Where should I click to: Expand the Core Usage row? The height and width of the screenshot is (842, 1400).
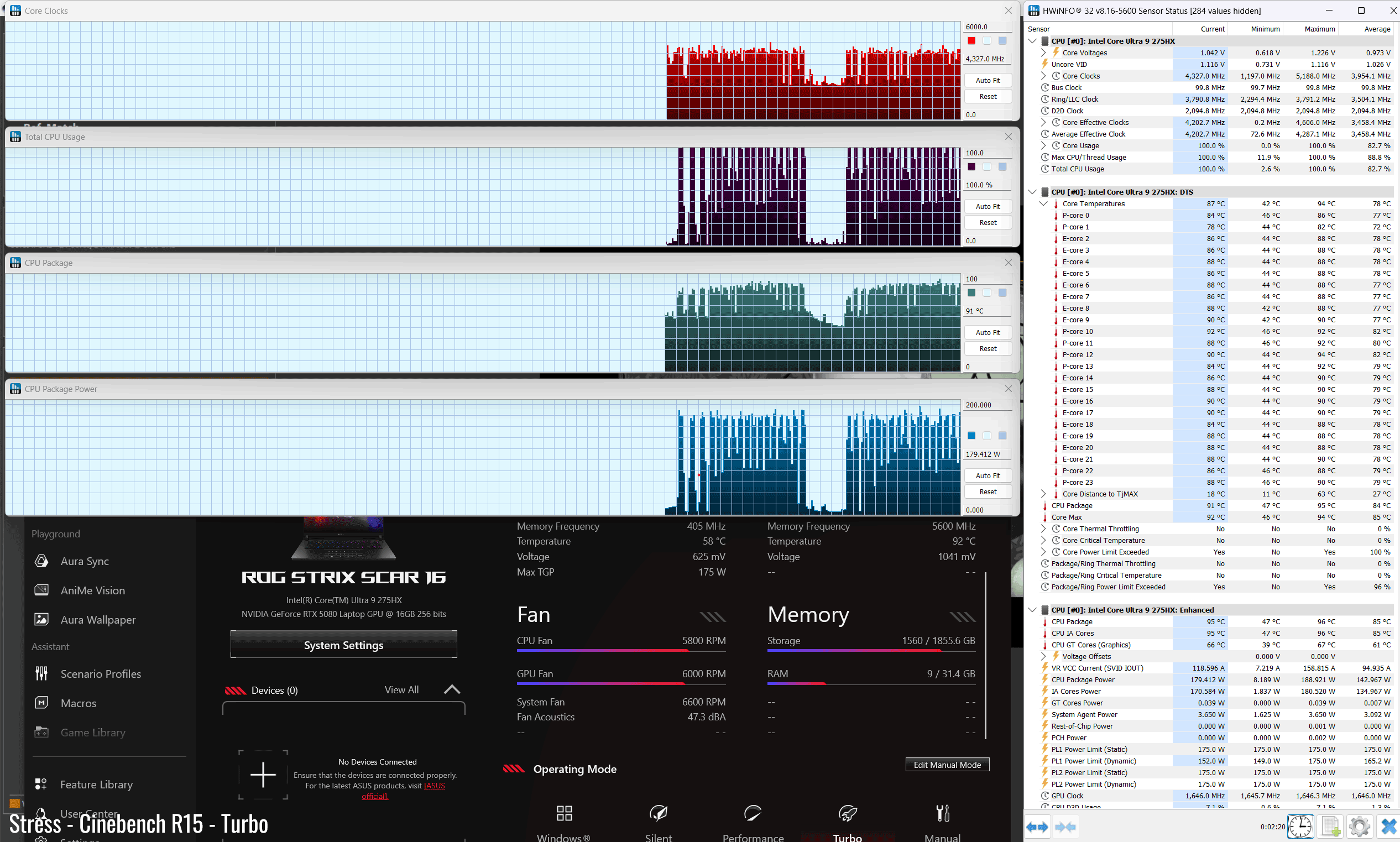pos(1043,145)
